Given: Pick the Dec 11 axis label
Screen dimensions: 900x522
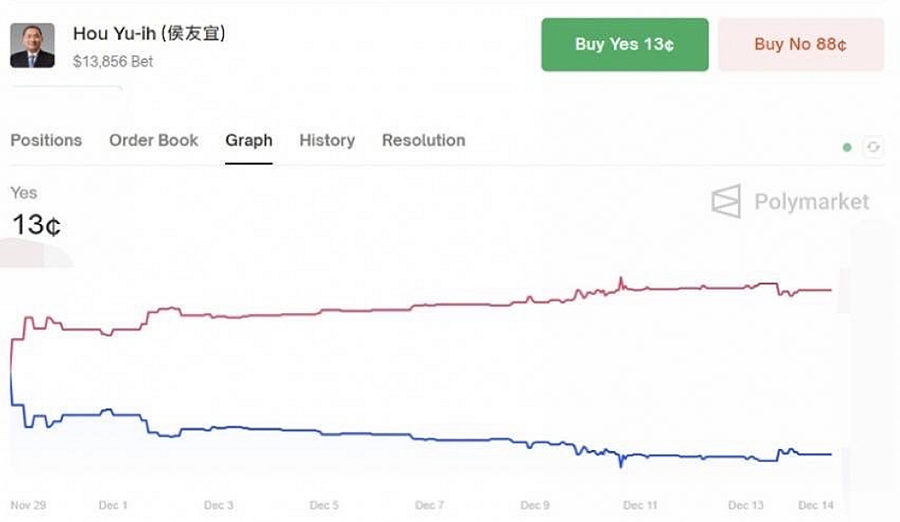Looking at the screenshot, I should point(640,505).
